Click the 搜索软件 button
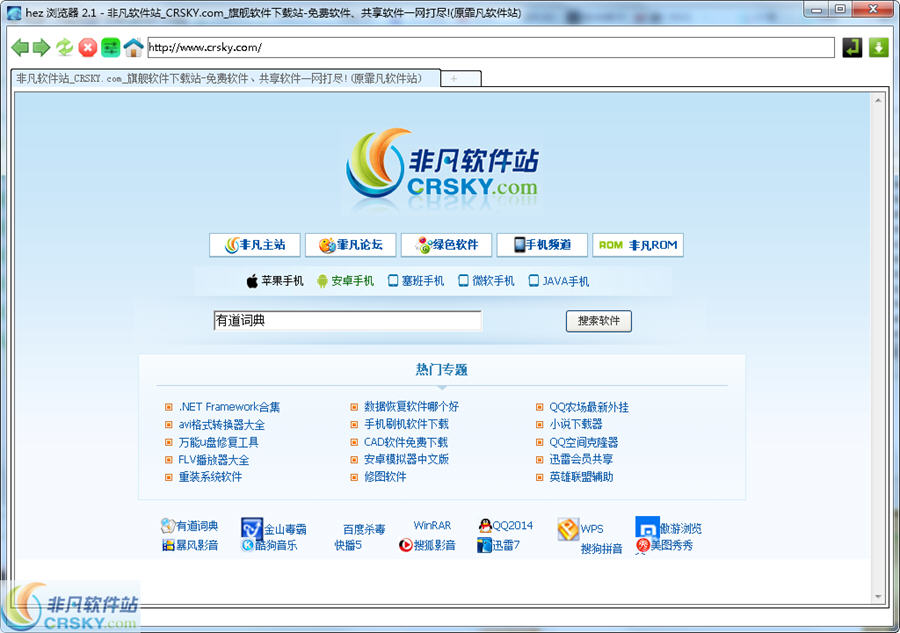 pyautogui.click(x=599, y=321)
